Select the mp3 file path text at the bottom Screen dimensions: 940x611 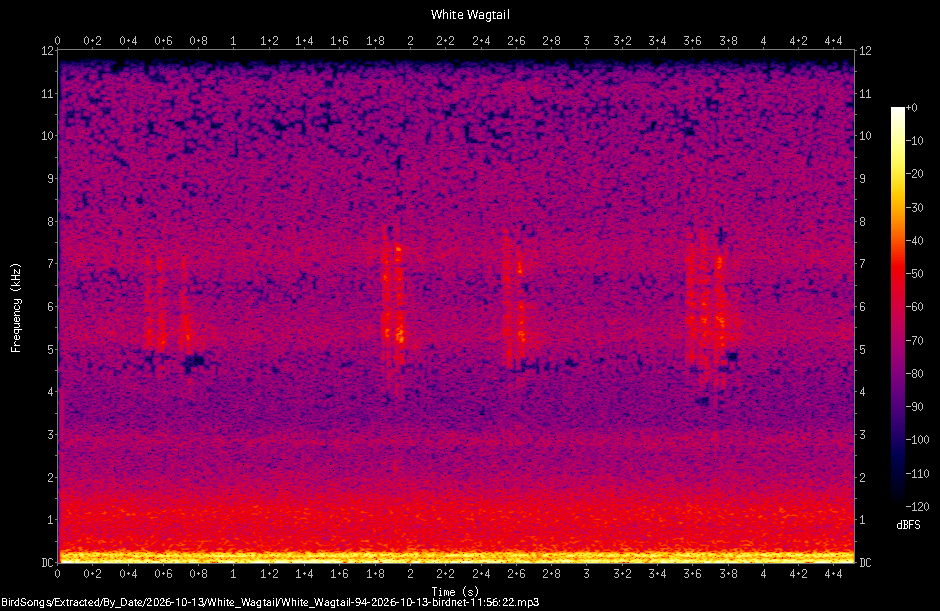pos(270,602)
